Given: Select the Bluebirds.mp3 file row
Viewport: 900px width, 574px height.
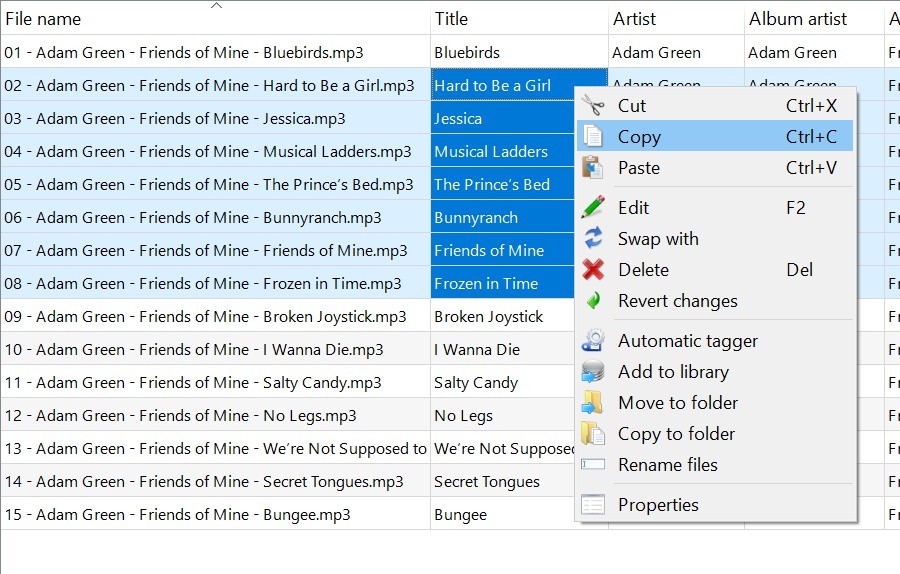Looking at the screenshot, I should [215, 52].
